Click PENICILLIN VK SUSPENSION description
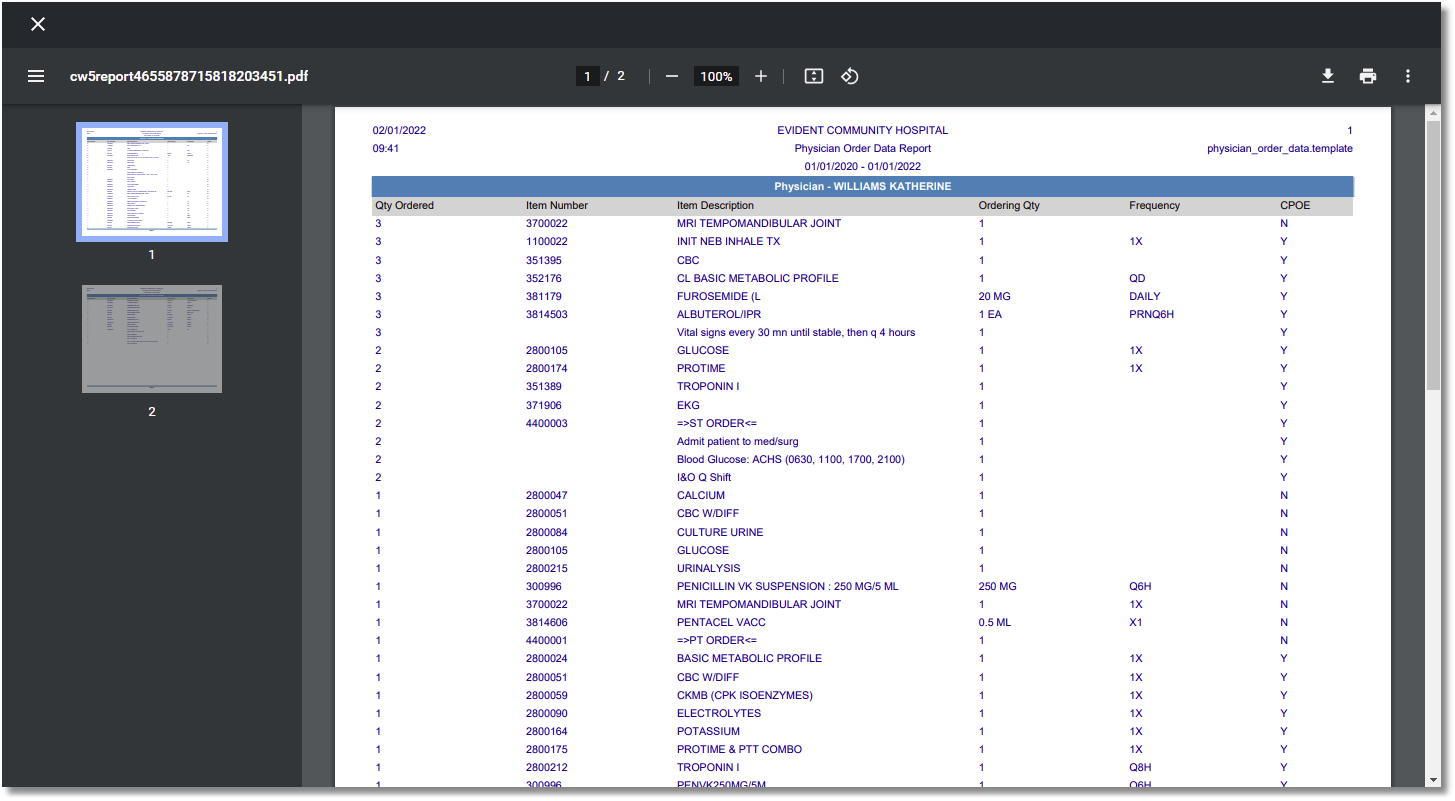 [788, 586]
